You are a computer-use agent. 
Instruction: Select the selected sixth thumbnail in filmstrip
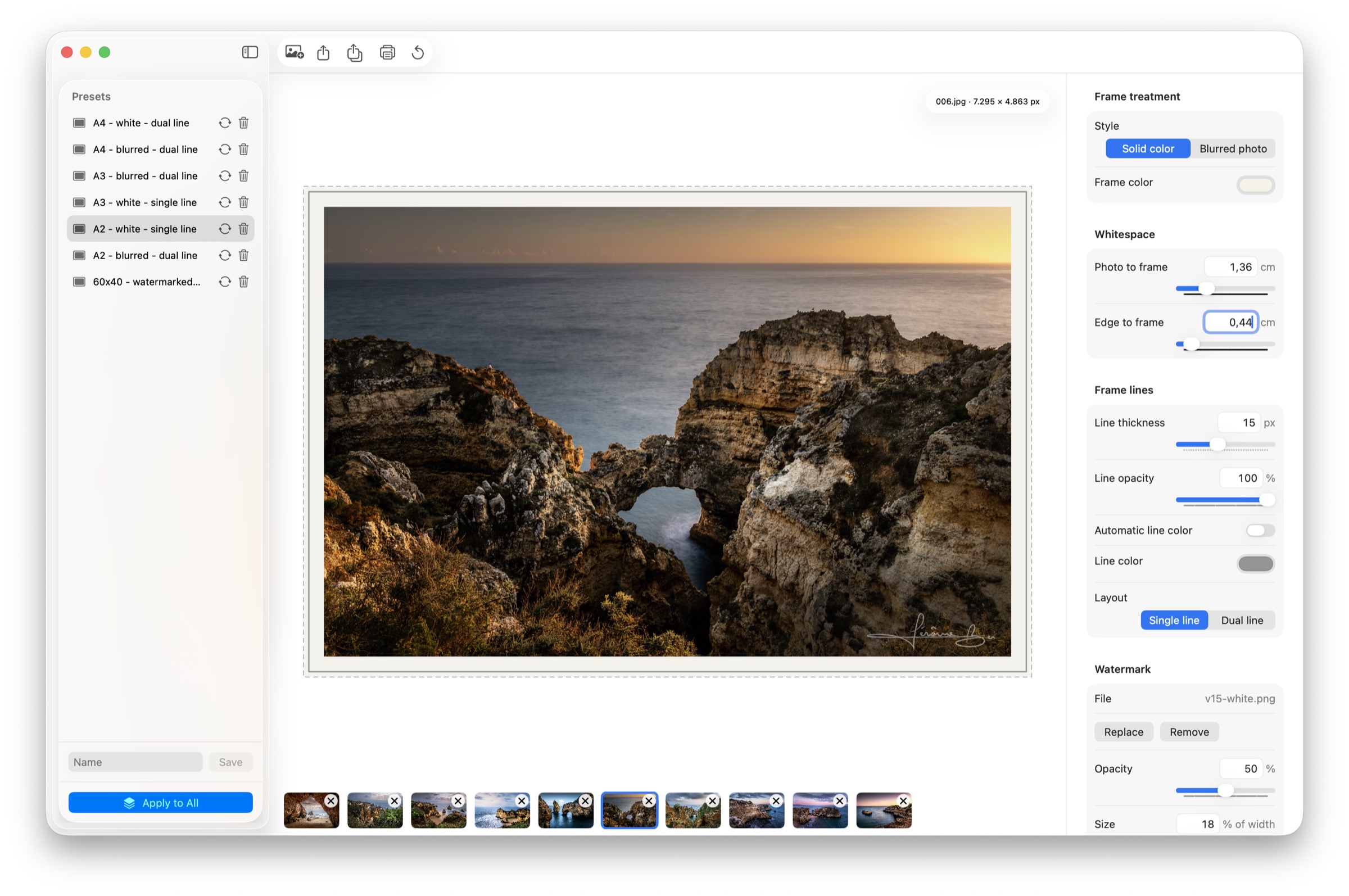pyautogui.click(x=629, y=811)
